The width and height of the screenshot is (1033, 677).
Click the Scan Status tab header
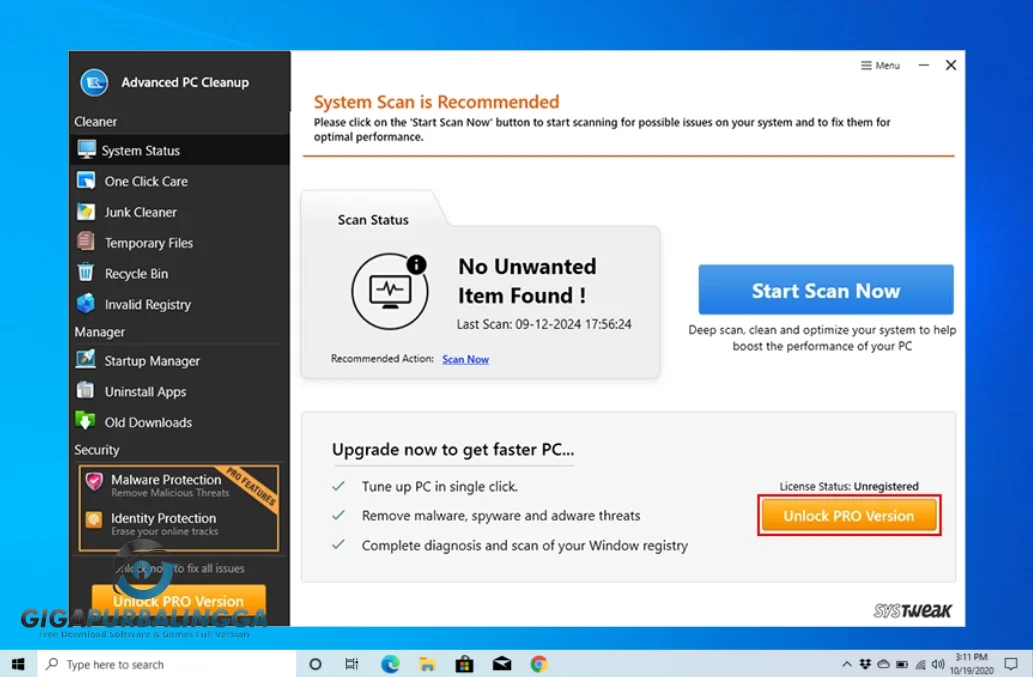pos(373,220)
